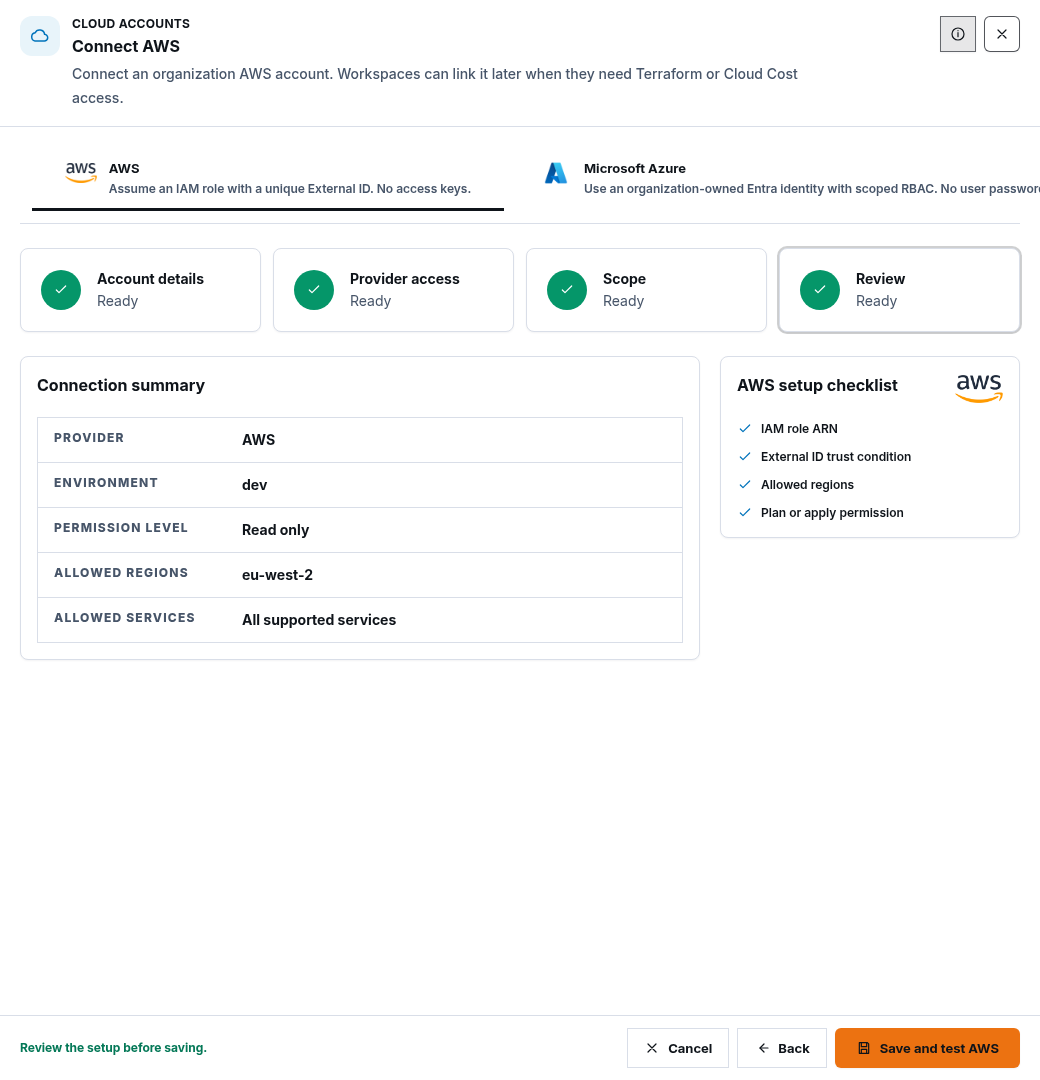Image resolution: width=1040 pixels, height=1080 pixels.
Task: Click the info icon button in header
Action: (x=957, y=34)
